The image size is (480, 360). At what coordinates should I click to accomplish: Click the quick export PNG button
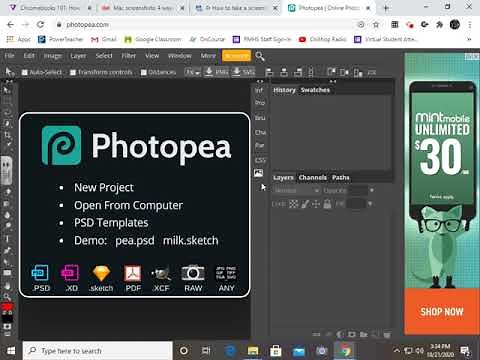[x=216, y=72]
